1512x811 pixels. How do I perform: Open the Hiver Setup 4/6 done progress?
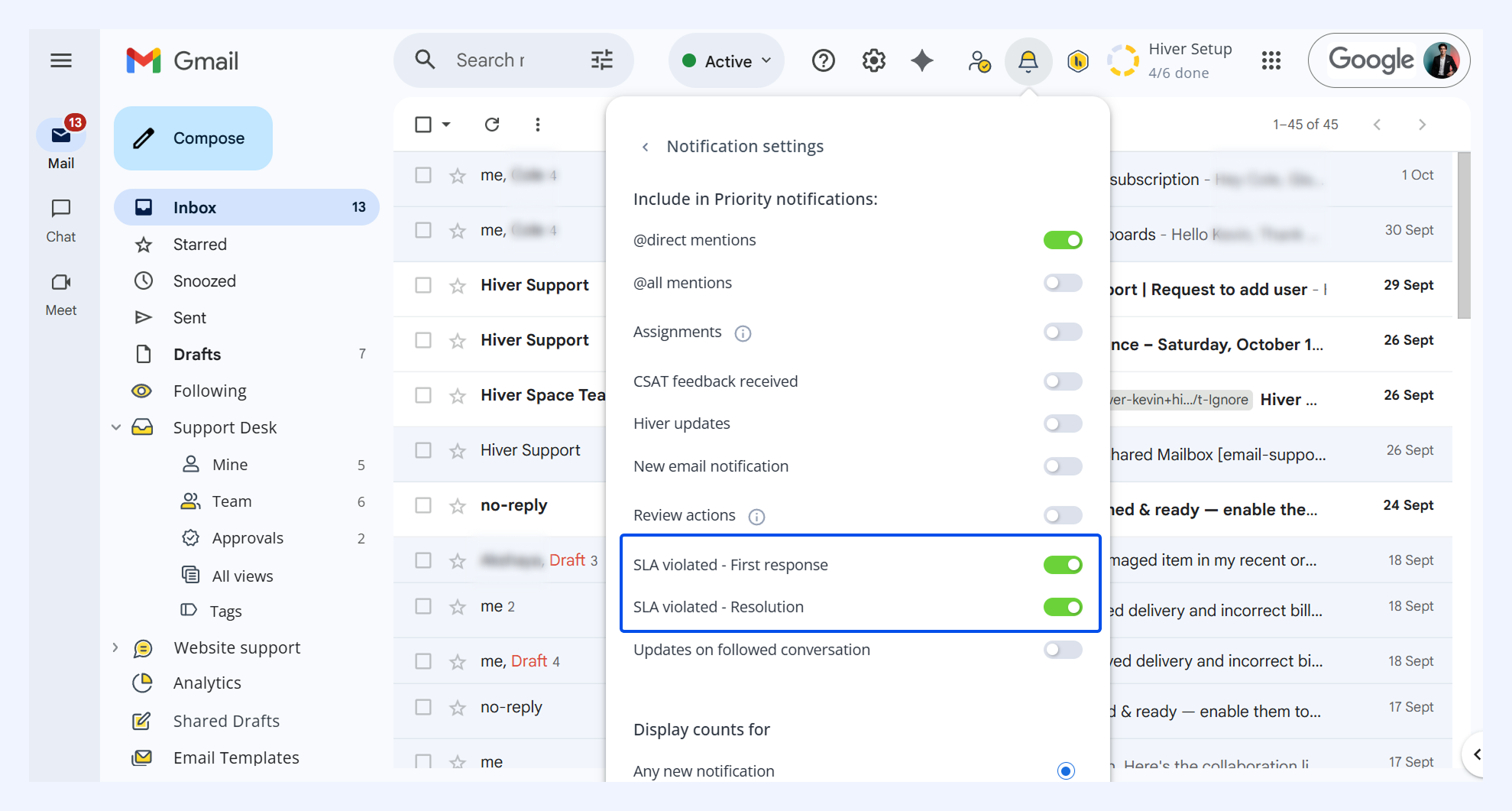point(1170,60)
